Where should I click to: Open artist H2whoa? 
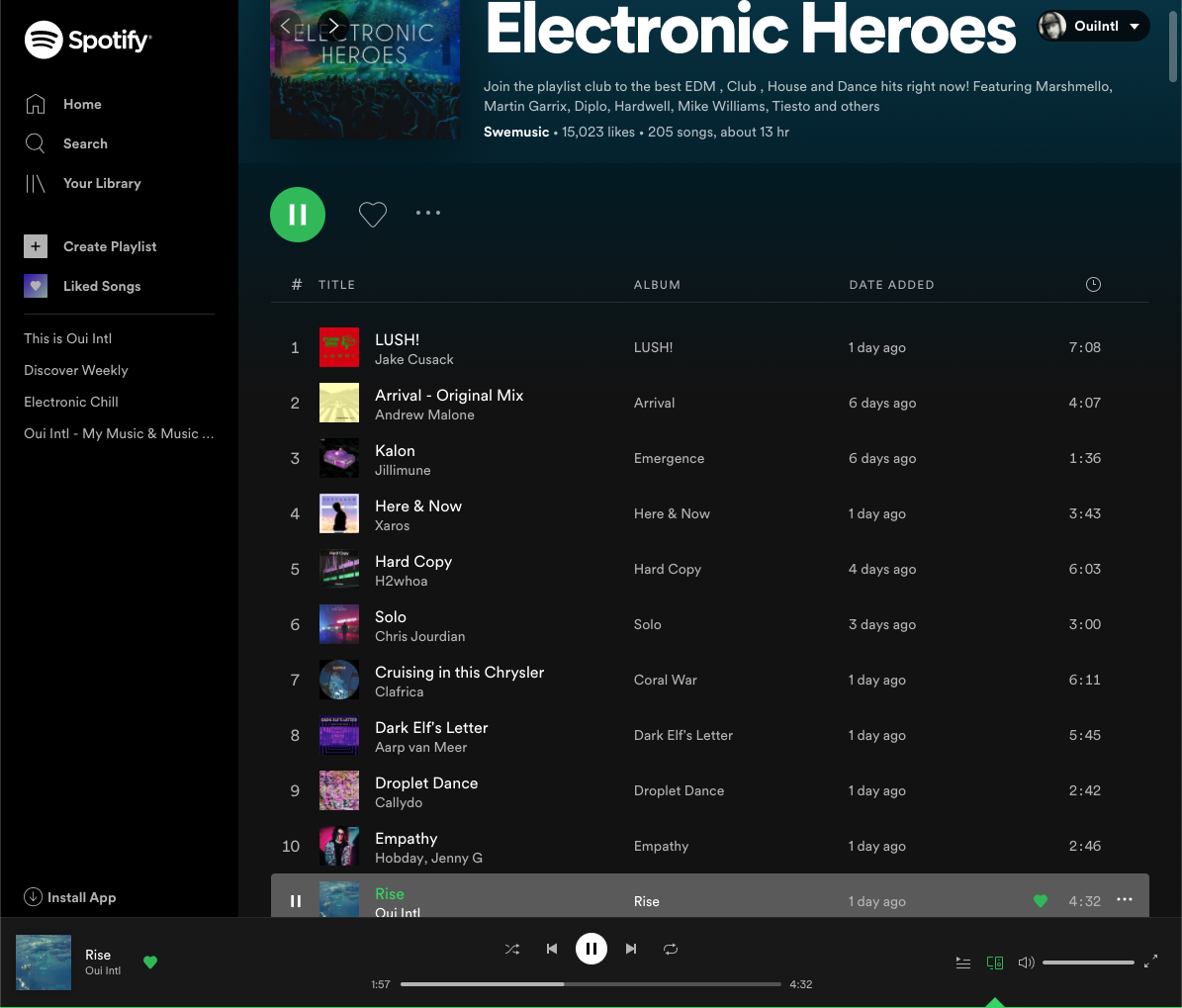point(401,582)
